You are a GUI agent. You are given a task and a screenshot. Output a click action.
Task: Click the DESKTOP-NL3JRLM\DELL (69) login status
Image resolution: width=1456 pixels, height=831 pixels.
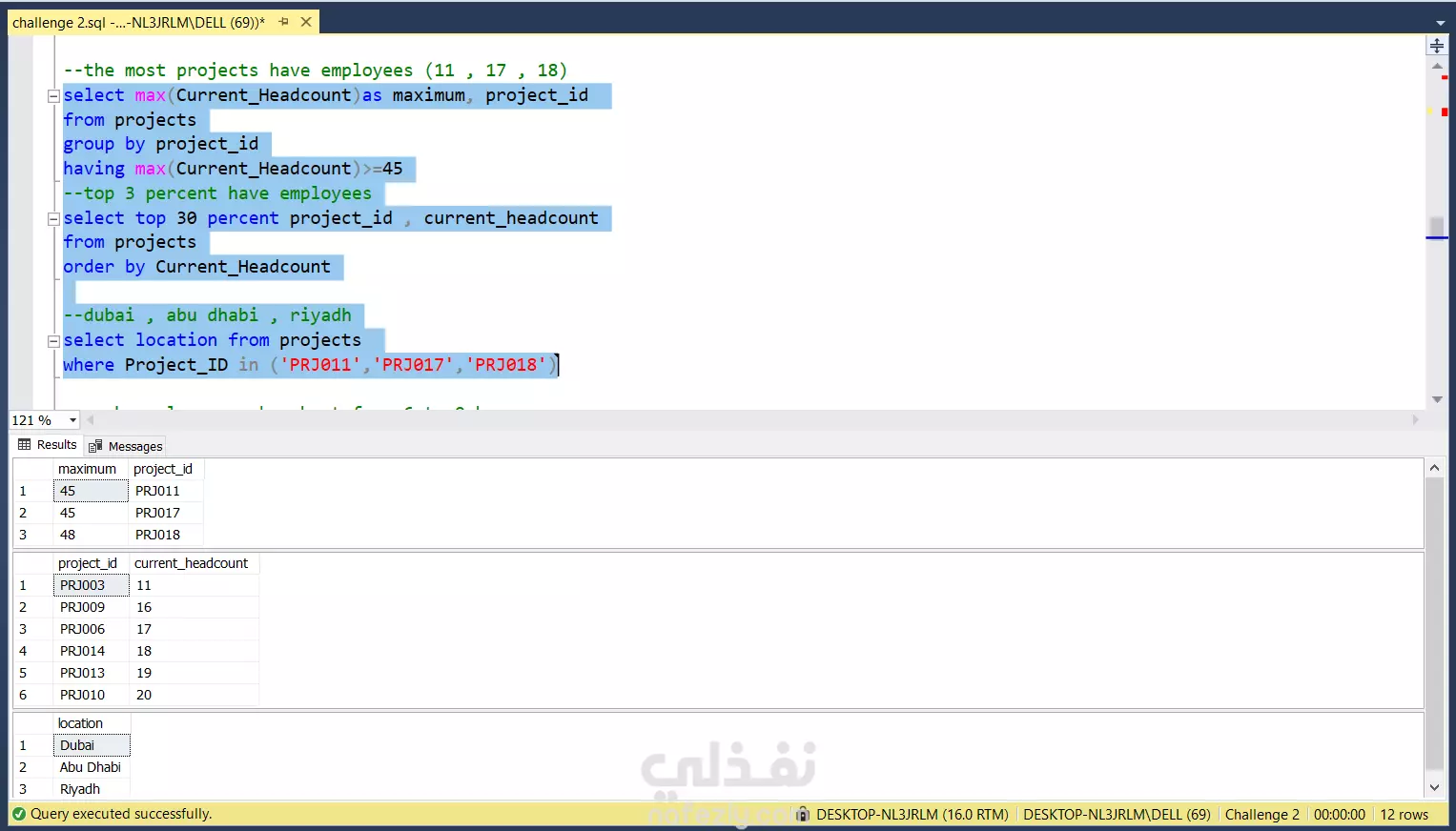tap(1117, 815)
